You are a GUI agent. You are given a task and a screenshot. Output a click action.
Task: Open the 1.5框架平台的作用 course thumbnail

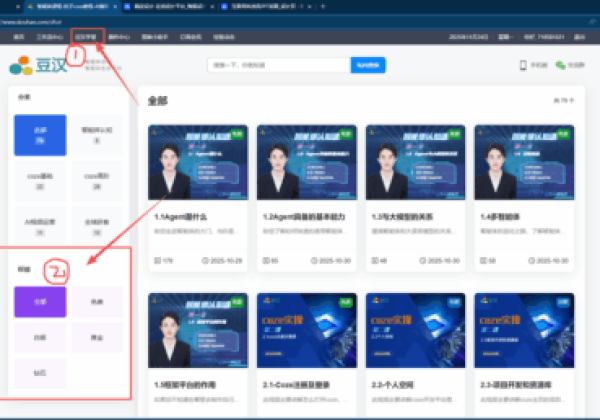pos(198,330)
